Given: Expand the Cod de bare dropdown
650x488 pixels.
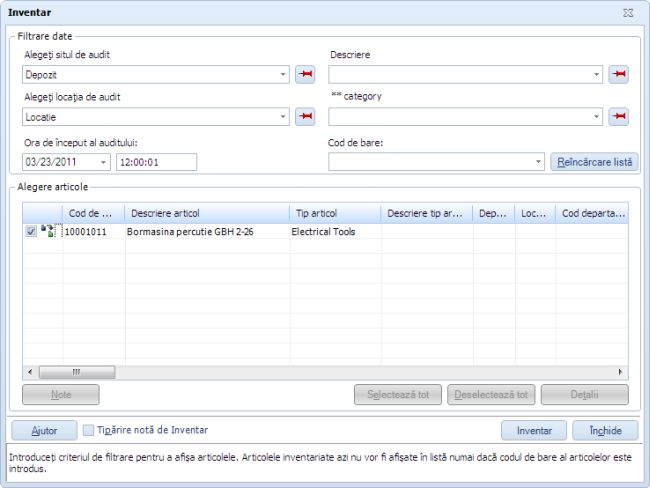Looking at the screenshot, I should [x=538, y=162].
